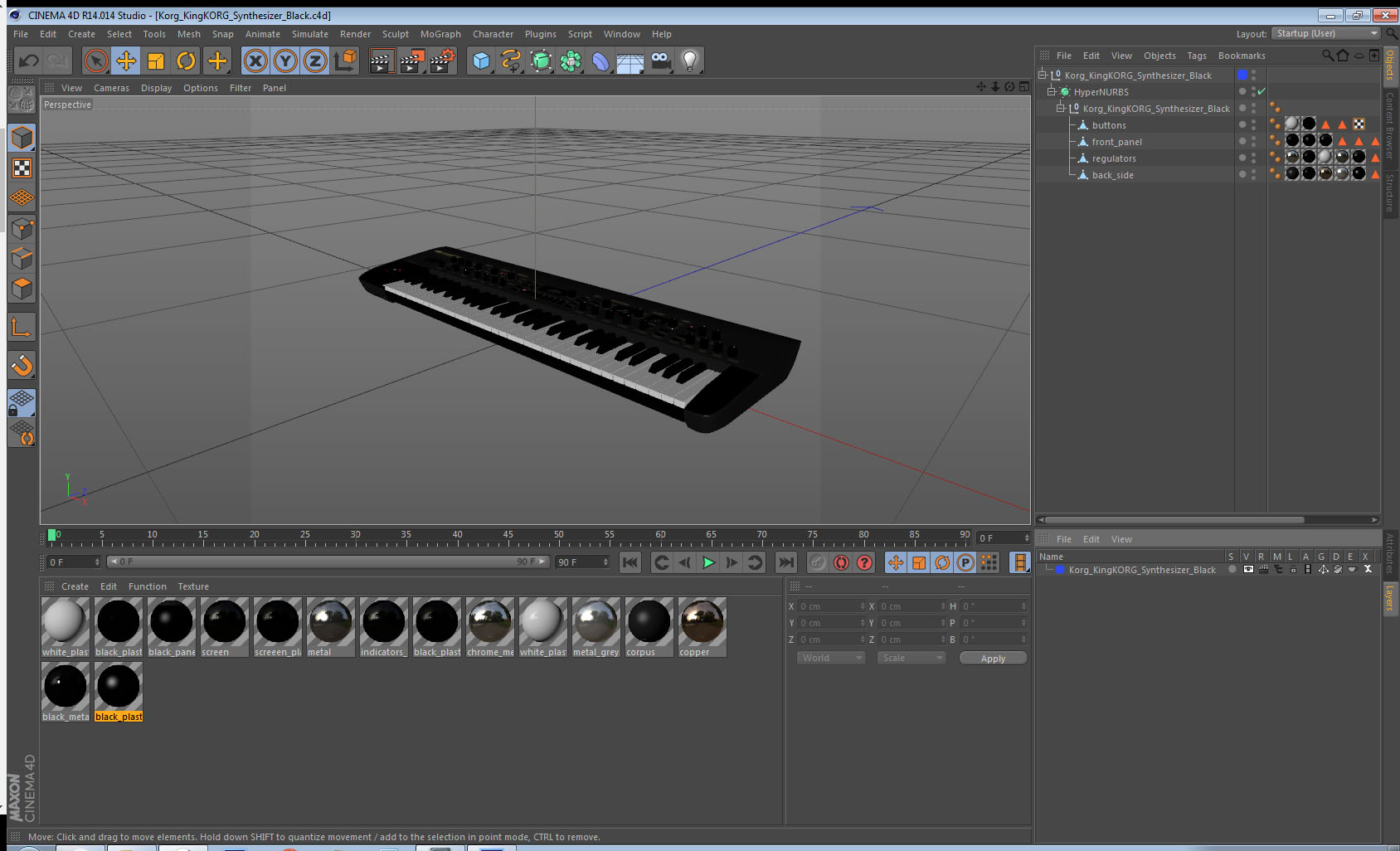
Task: Activate the Move tool in top toolbar
Action: 126,61
